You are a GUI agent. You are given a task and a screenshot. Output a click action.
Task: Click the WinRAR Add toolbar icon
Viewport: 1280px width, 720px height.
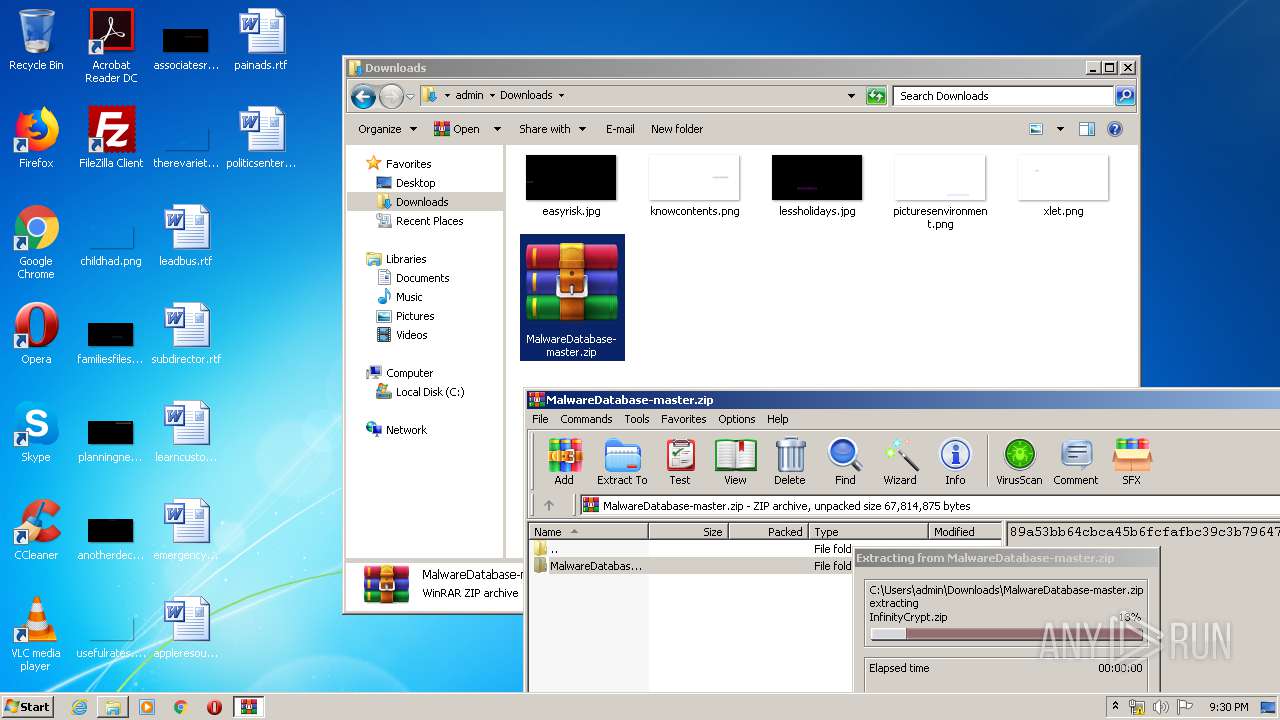564,462
